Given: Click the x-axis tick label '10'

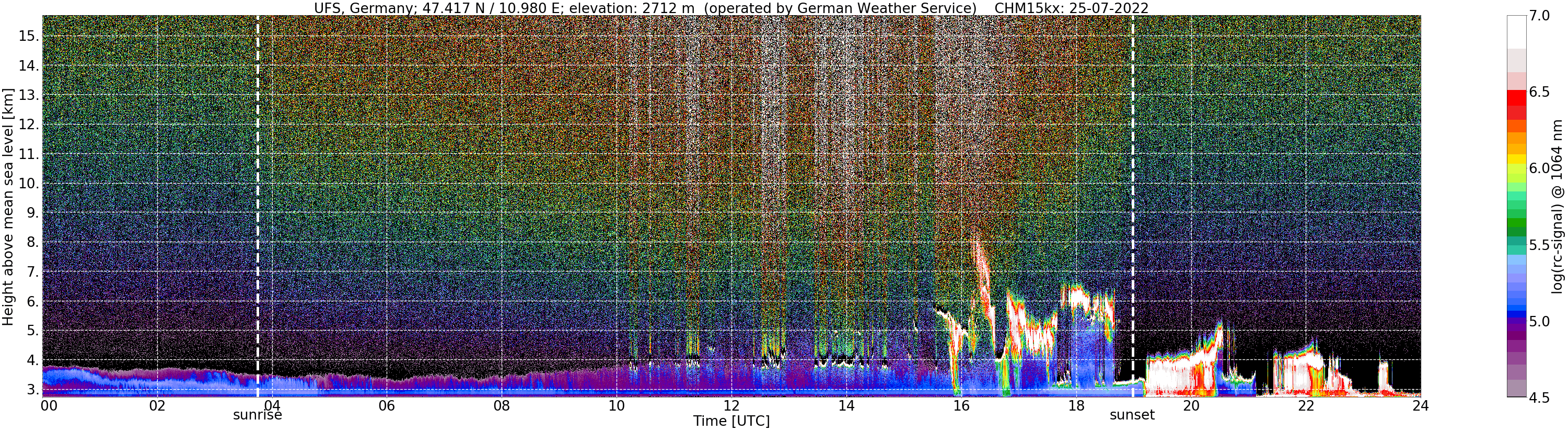Looking at the screenshot, I should point(617,406).
